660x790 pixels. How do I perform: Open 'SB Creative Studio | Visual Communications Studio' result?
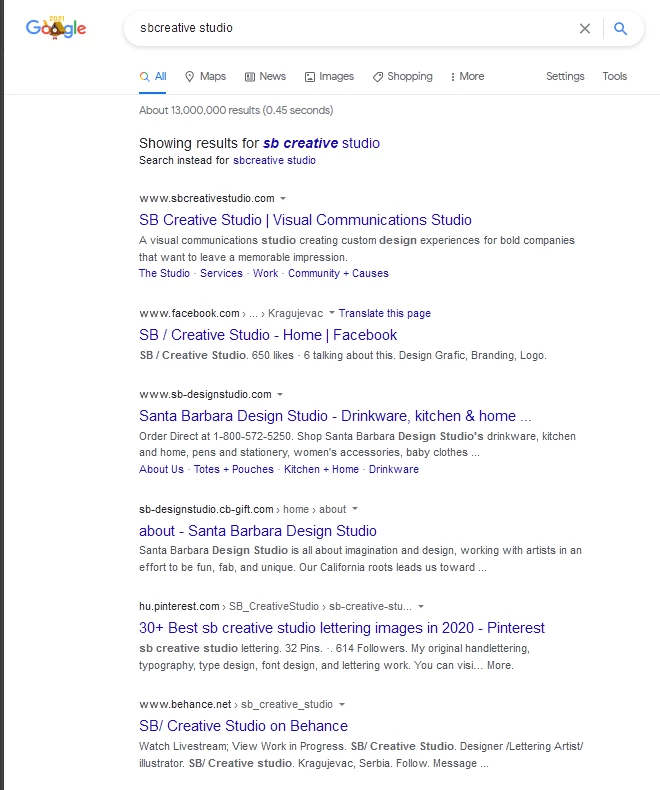305,220
